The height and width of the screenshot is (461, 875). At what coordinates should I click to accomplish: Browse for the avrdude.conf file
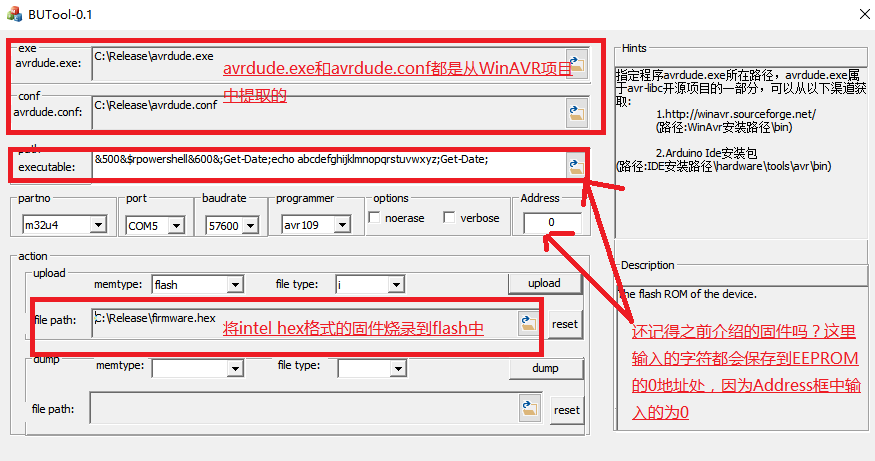click(577, 113)
